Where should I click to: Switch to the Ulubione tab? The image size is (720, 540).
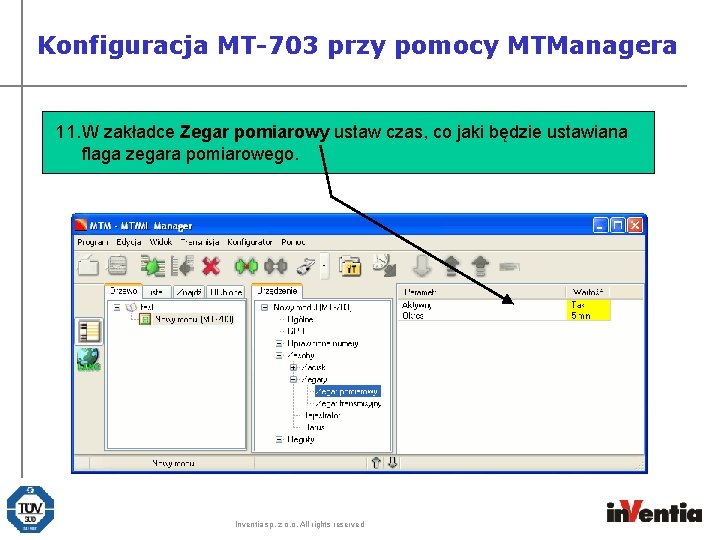click(225, 292)
